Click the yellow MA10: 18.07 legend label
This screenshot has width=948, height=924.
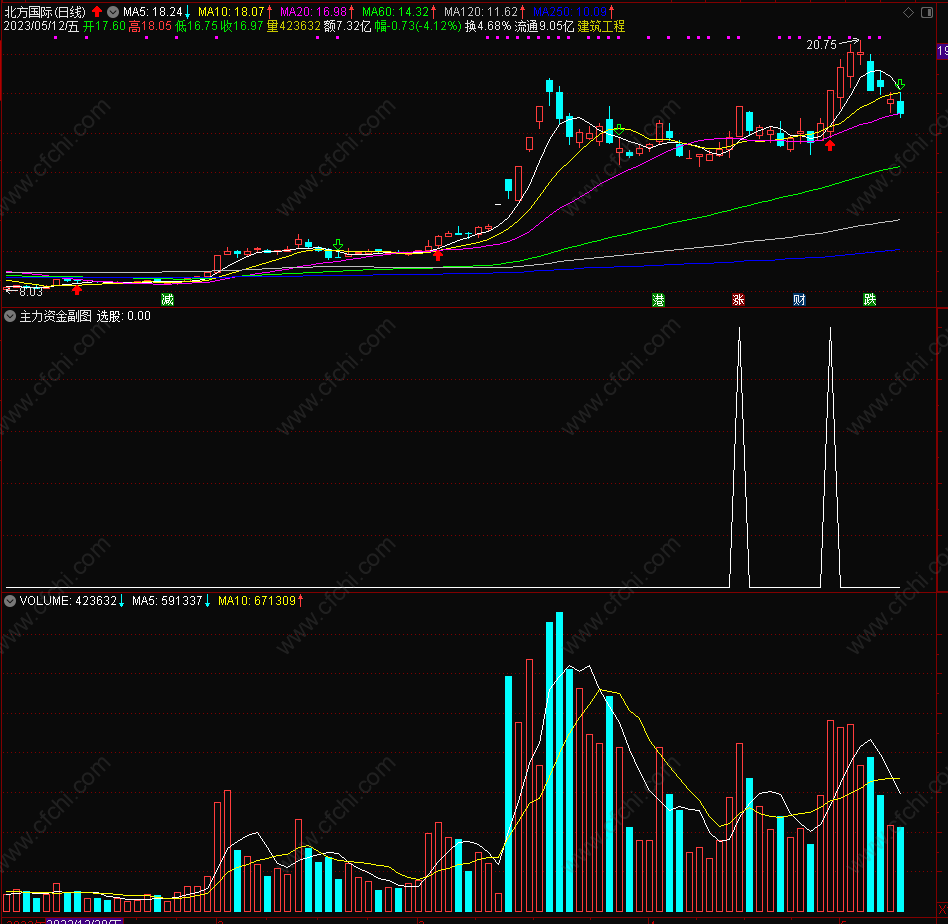click(x=232, y=11)
